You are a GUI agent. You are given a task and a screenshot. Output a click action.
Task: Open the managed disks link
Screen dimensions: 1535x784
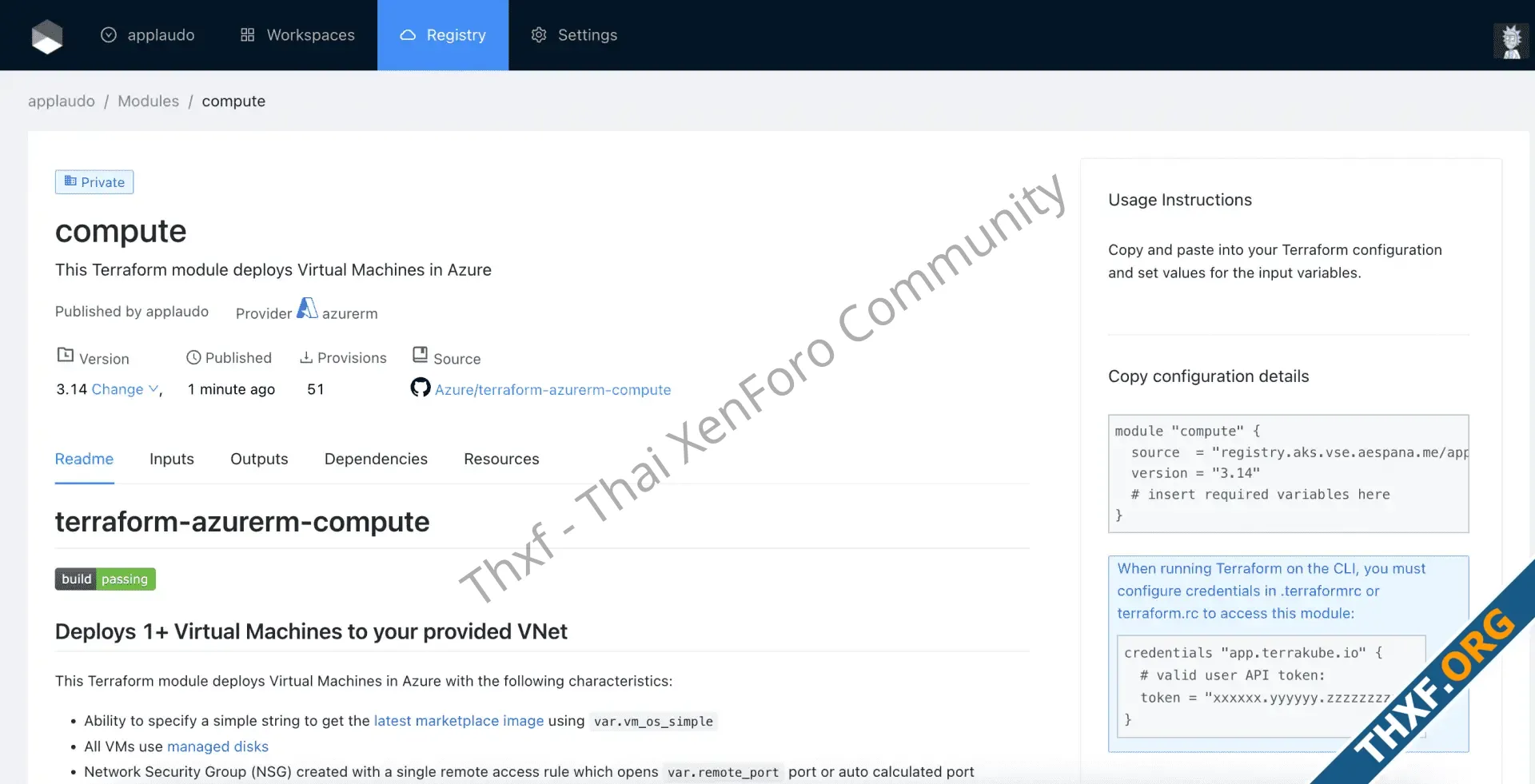tap(217, 746)
